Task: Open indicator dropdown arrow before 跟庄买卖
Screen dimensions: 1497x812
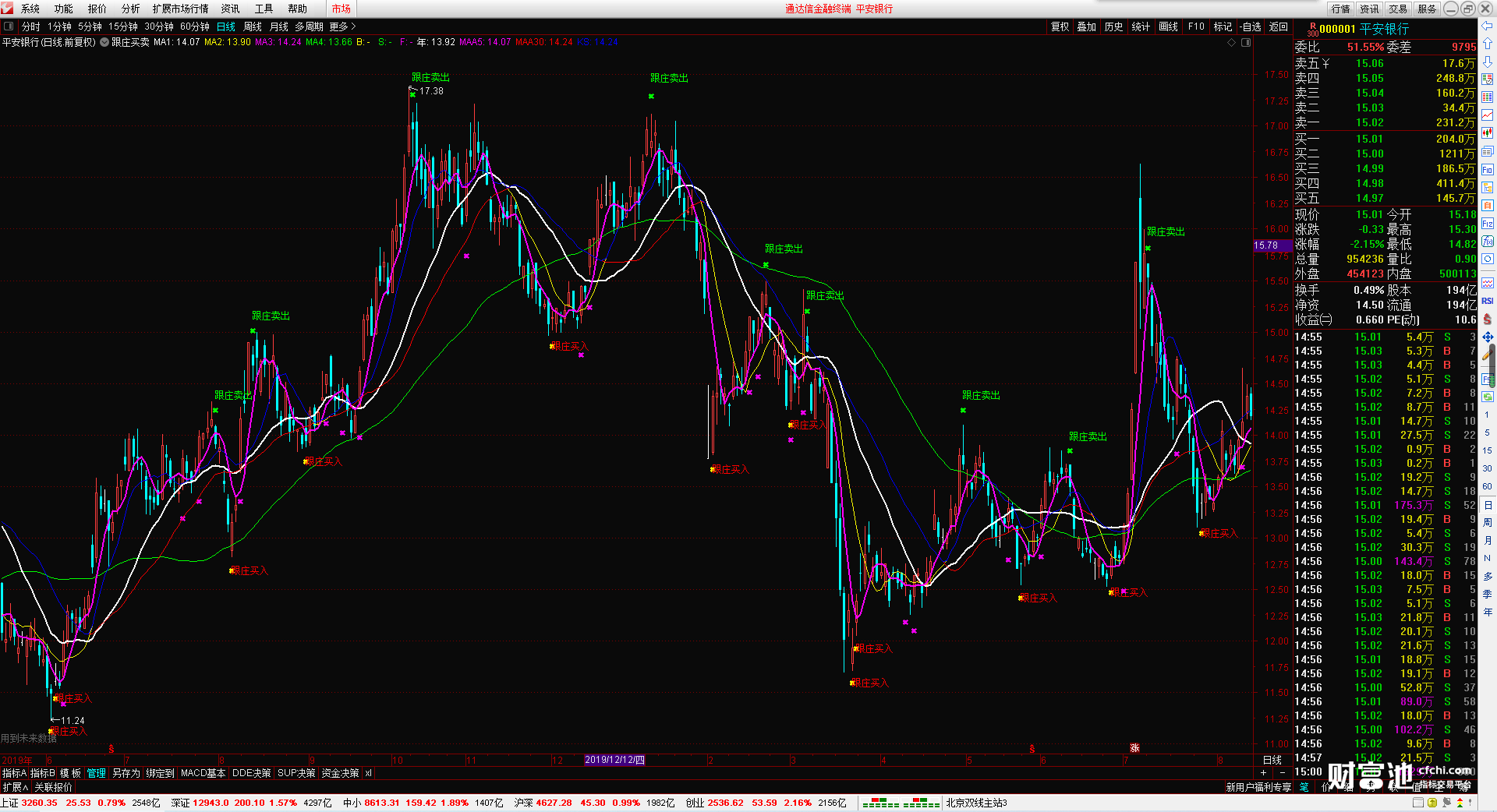Action: [104, 42]
